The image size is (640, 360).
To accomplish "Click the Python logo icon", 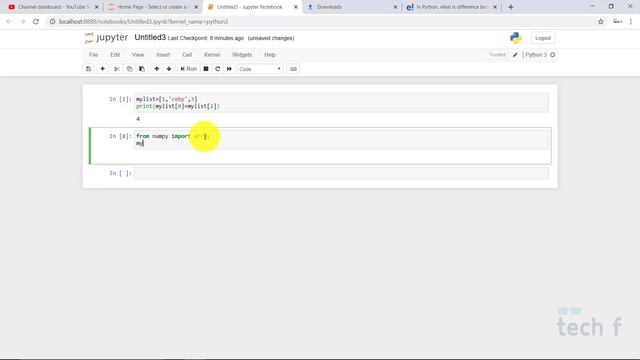I will [x=516, y=38].
